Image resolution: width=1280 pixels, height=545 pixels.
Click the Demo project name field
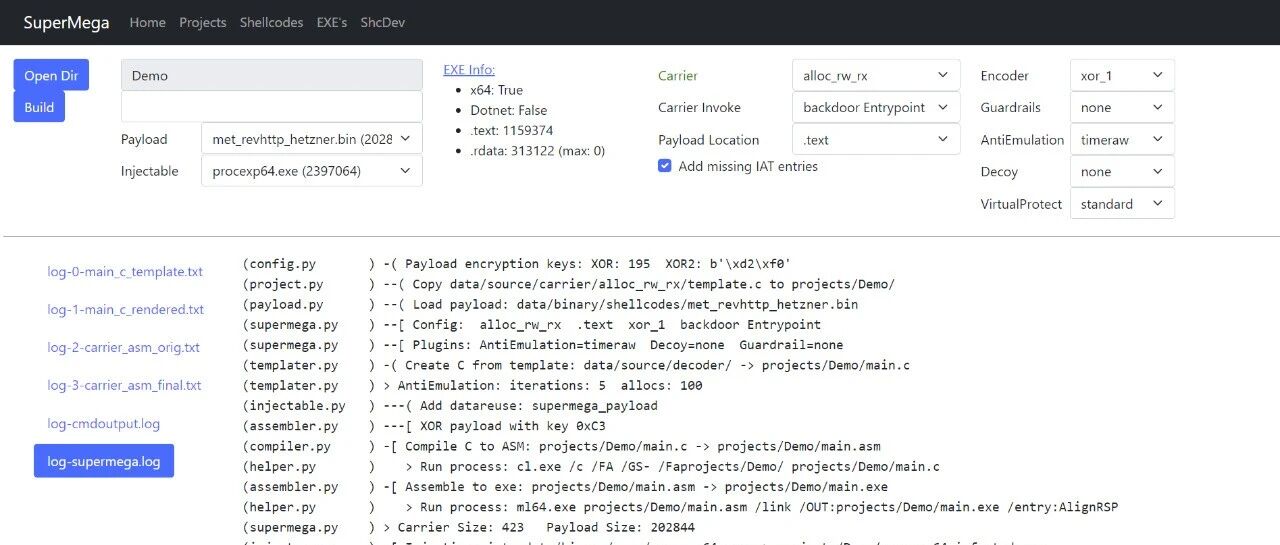click(x=272, y=75)
